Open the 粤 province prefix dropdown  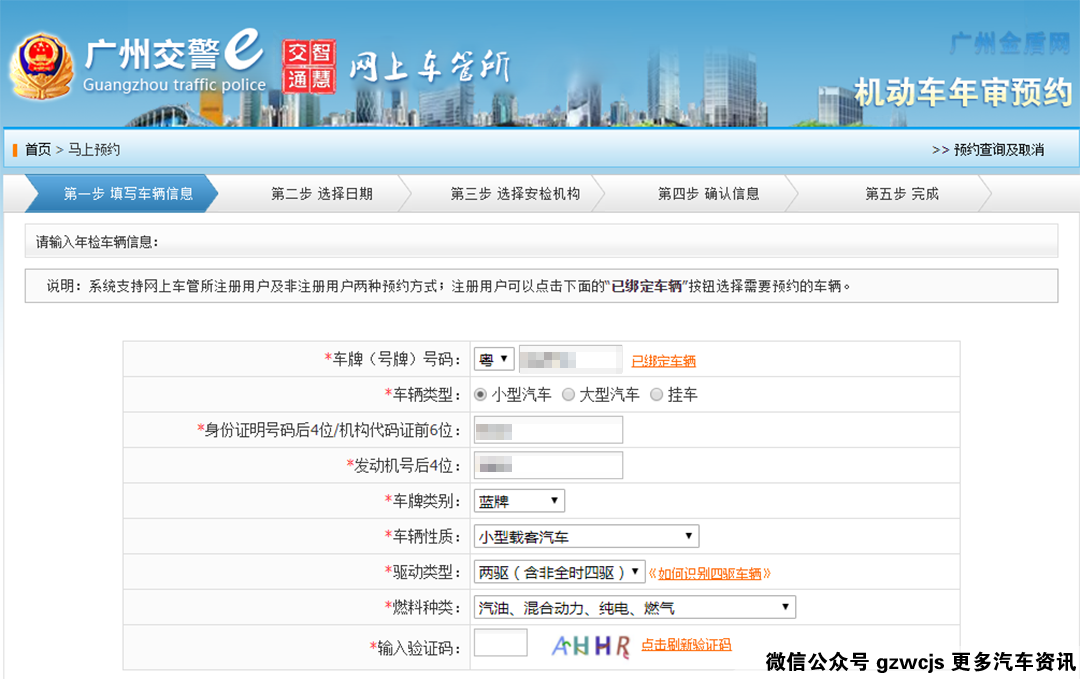[493, 359]
